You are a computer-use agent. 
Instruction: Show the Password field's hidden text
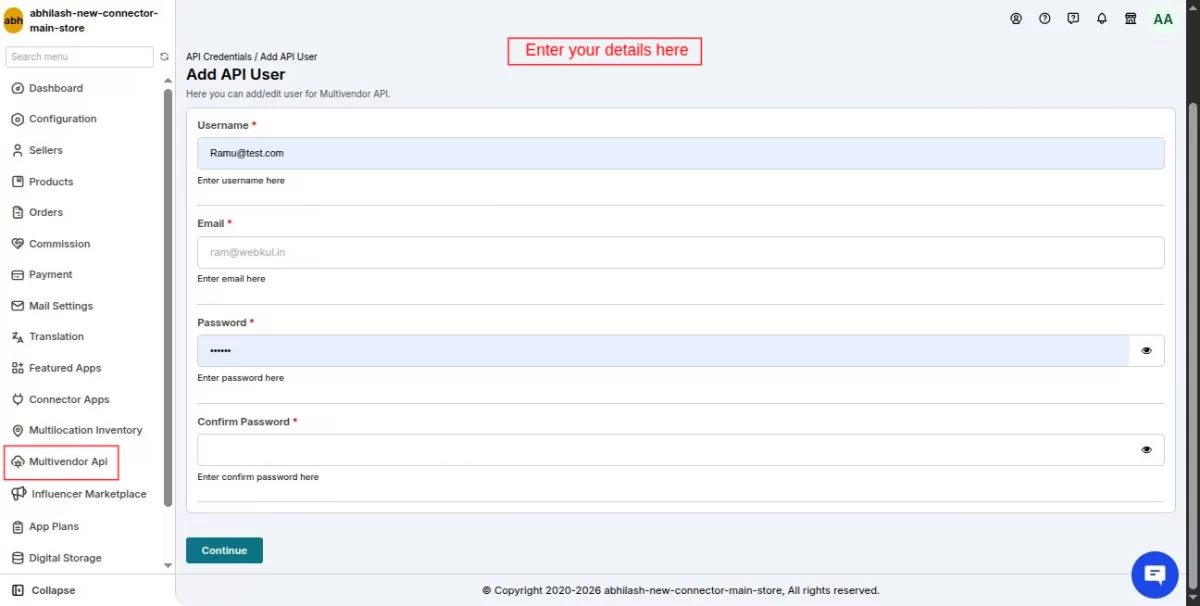pyautogui.click(x=1146, y=351)
